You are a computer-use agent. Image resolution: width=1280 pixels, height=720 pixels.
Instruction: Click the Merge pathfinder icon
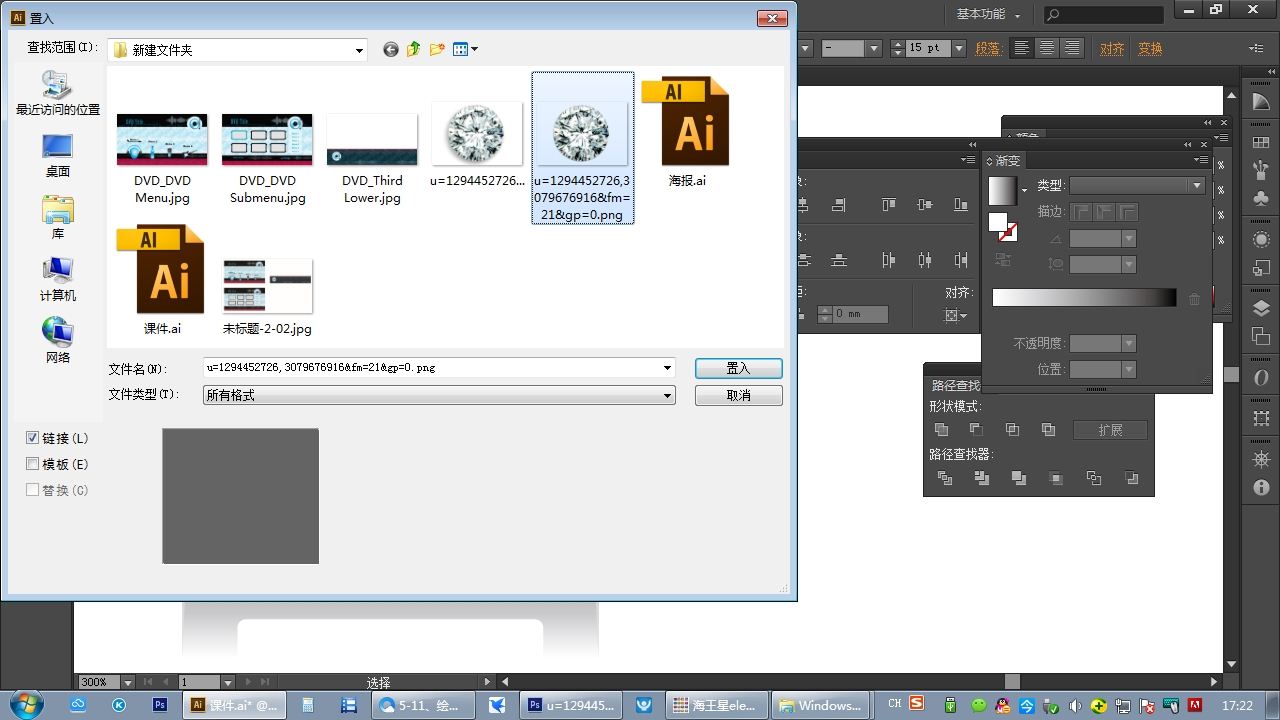click(1018, 478)
